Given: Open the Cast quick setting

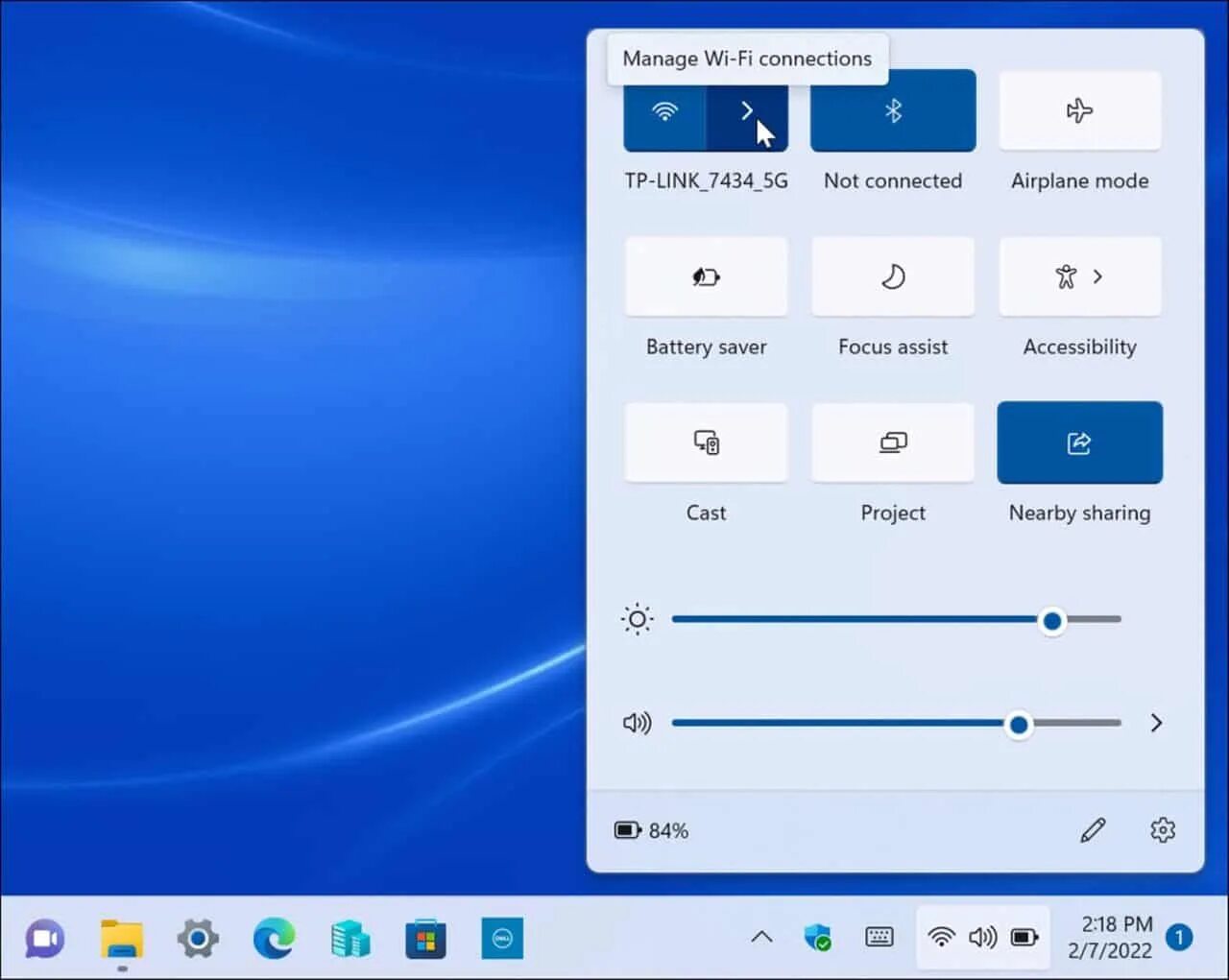Looking at the screenshot, I should [x=707, y=442].
